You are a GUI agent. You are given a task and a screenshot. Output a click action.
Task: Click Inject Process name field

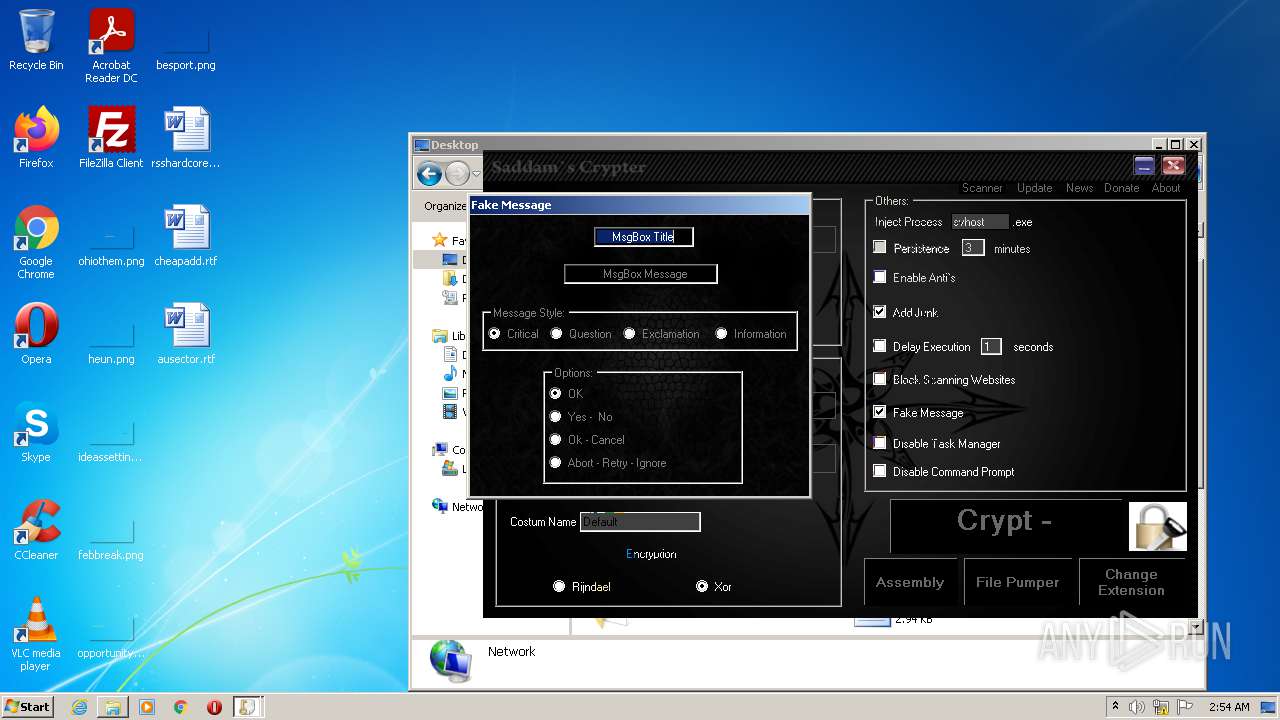980,222
